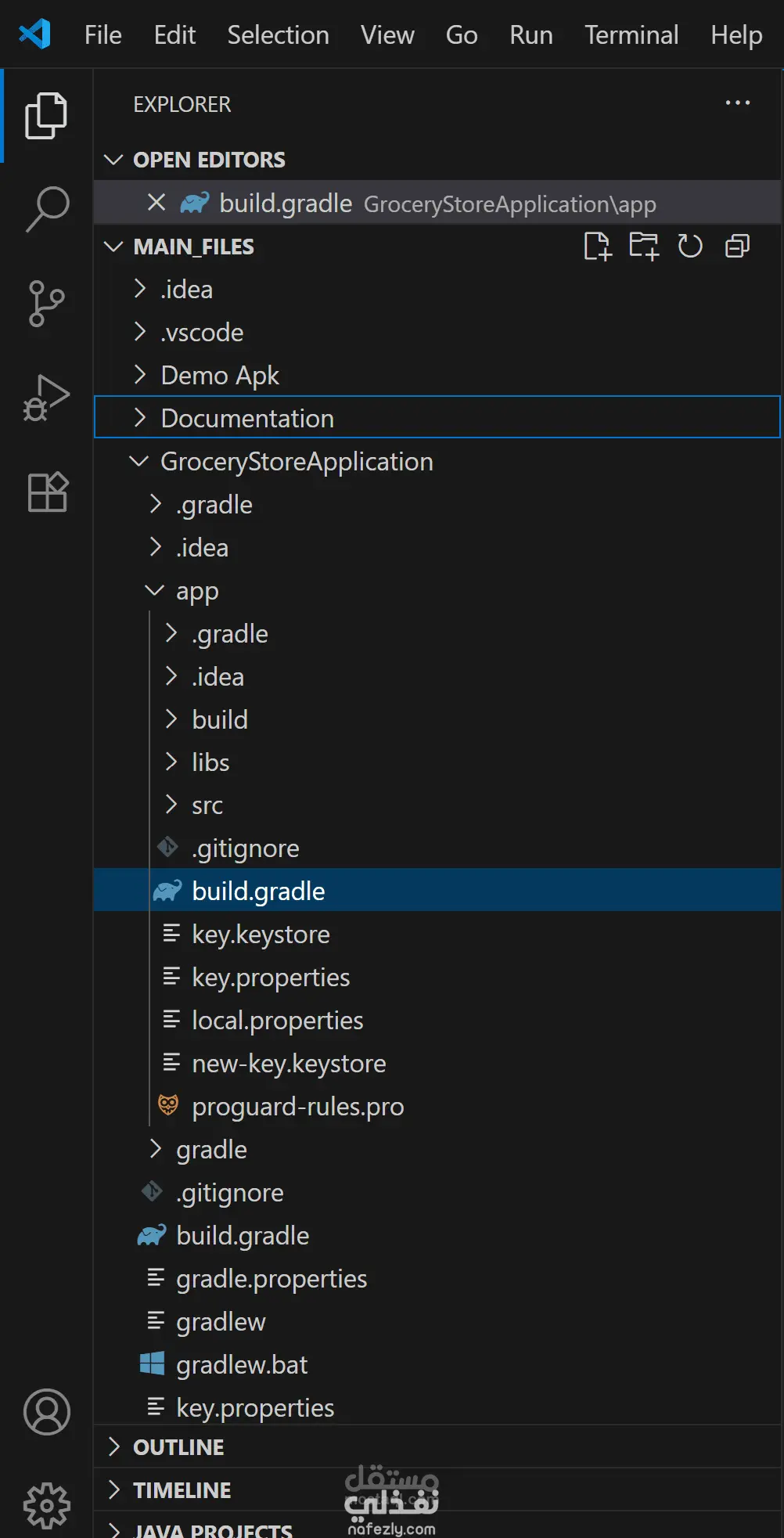Expand the Documentation folder
Image resolution: width=784 pixels, height=1538 pixels.
[x=247, y=418]
